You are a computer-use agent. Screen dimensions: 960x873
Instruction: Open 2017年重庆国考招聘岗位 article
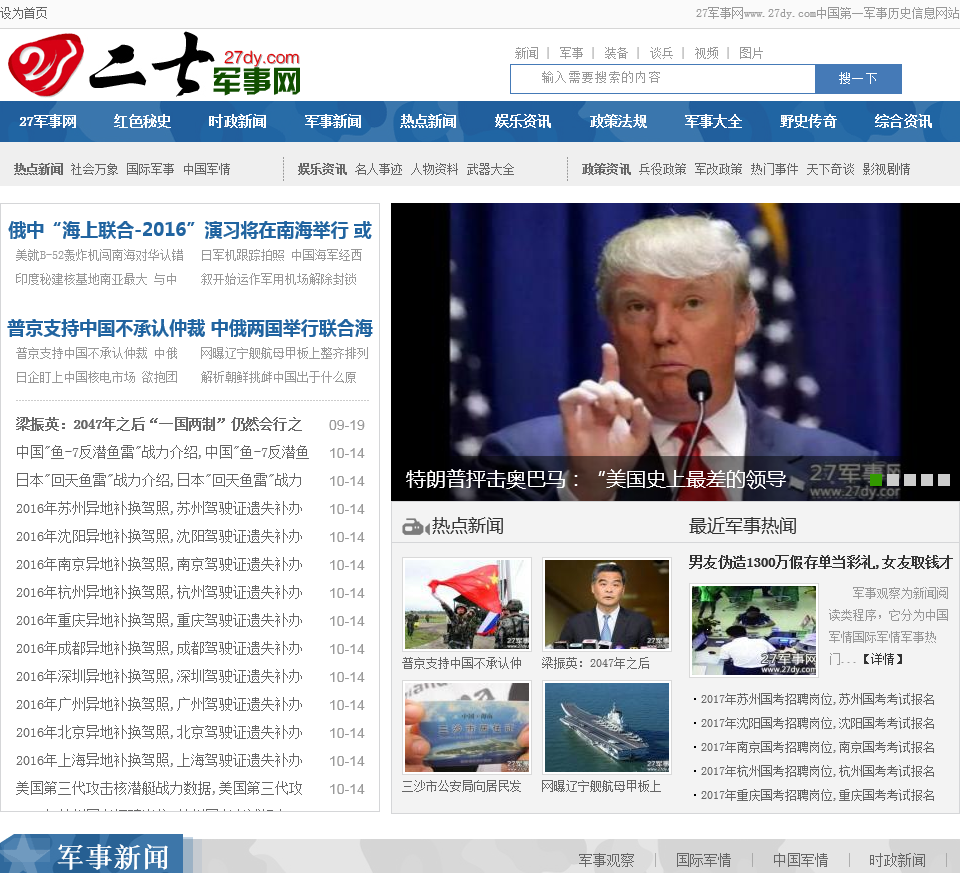coord(817,795)
